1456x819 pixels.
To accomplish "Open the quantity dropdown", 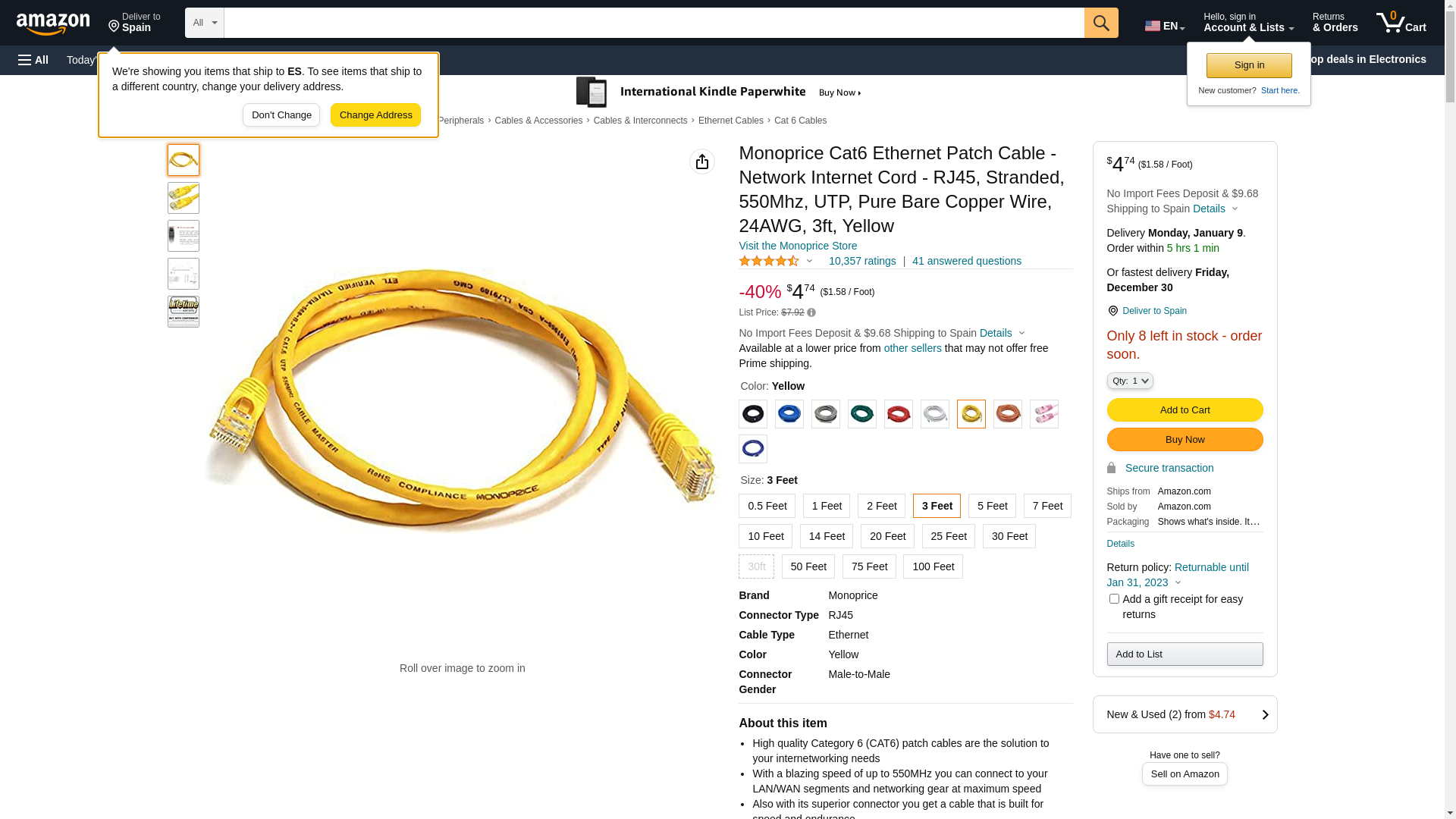I will (x=1130, y=381).
